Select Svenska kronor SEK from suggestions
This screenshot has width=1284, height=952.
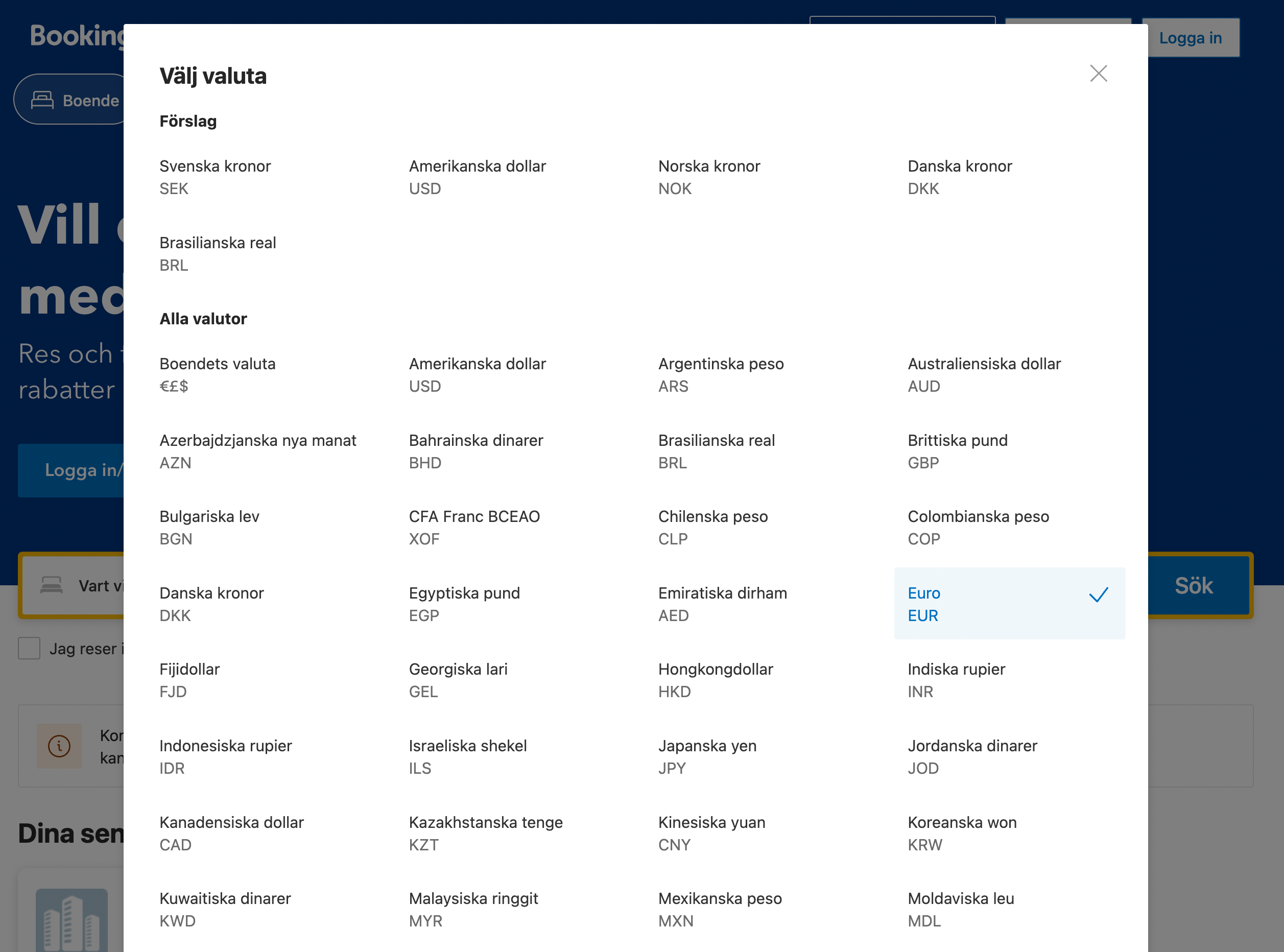pos(215,177)
